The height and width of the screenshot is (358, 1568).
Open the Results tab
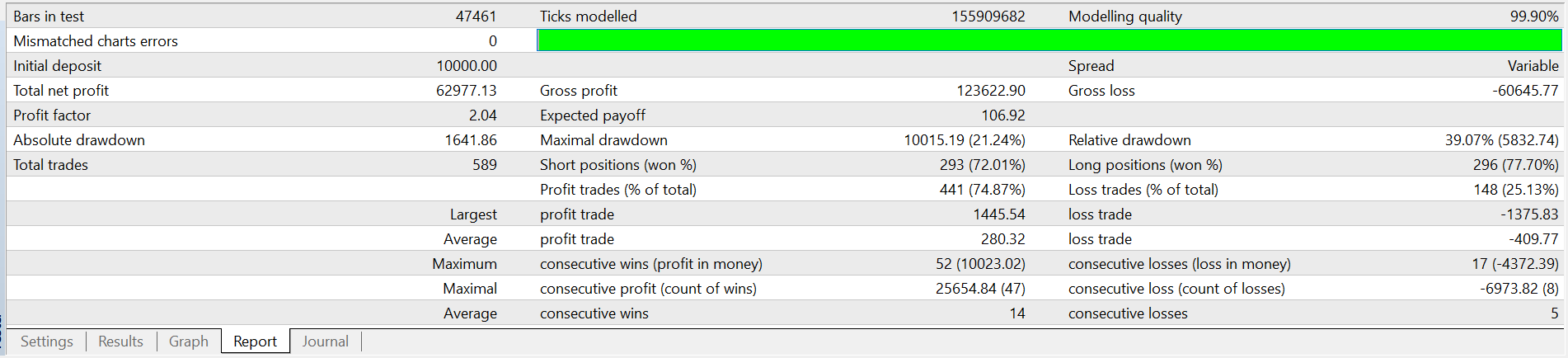(x=120, y=342)
